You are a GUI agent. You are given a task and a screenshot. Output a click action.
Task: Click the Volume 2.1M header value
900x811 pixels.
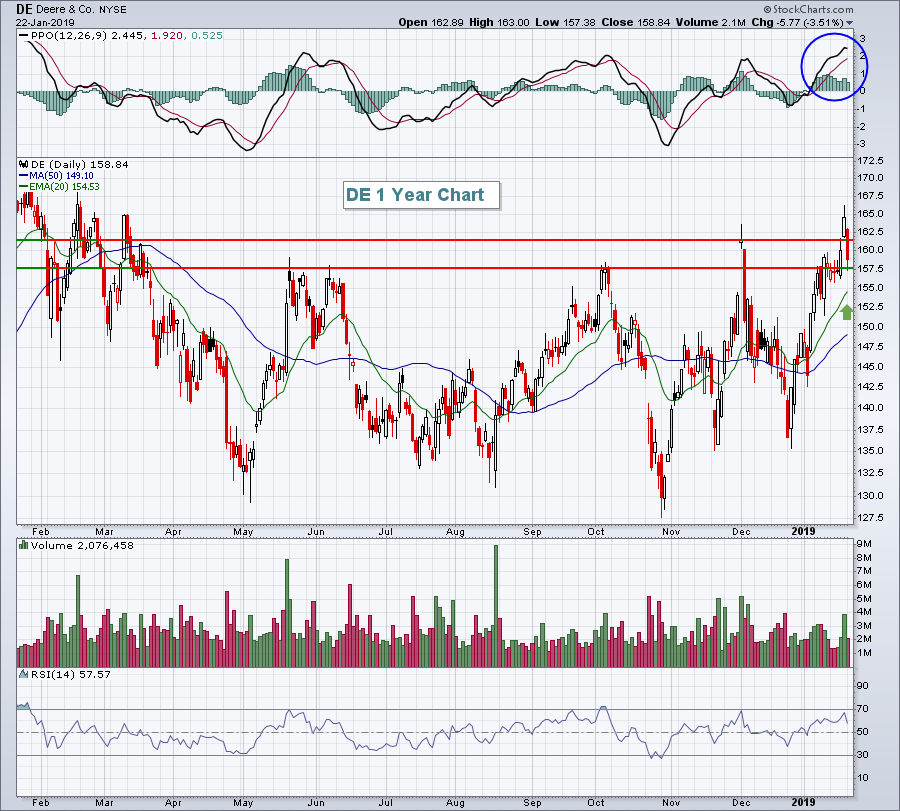pyautogui.click(x=711, y=22)
